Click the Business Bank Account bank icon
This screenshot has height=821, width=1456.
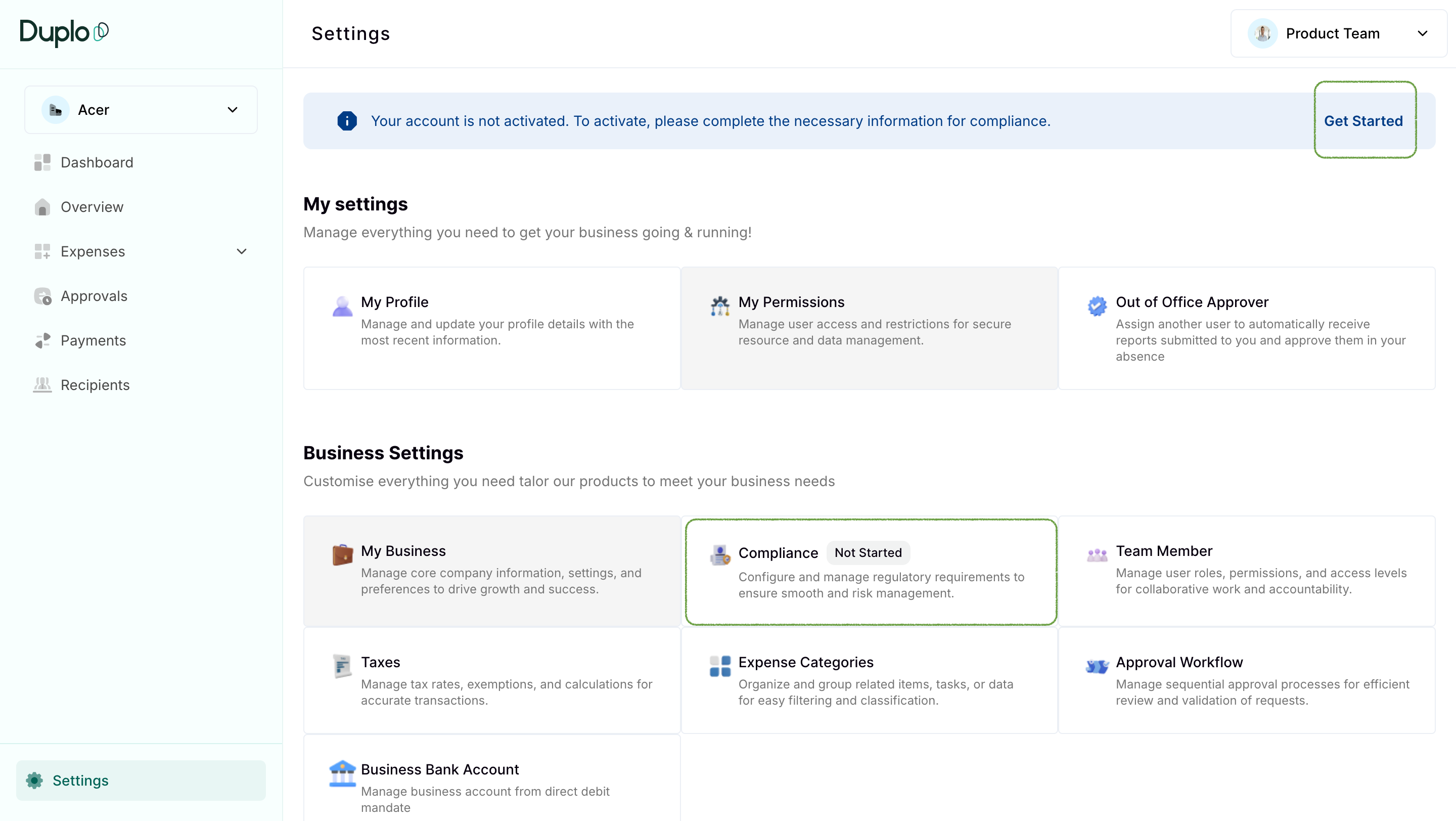(342, 773)
